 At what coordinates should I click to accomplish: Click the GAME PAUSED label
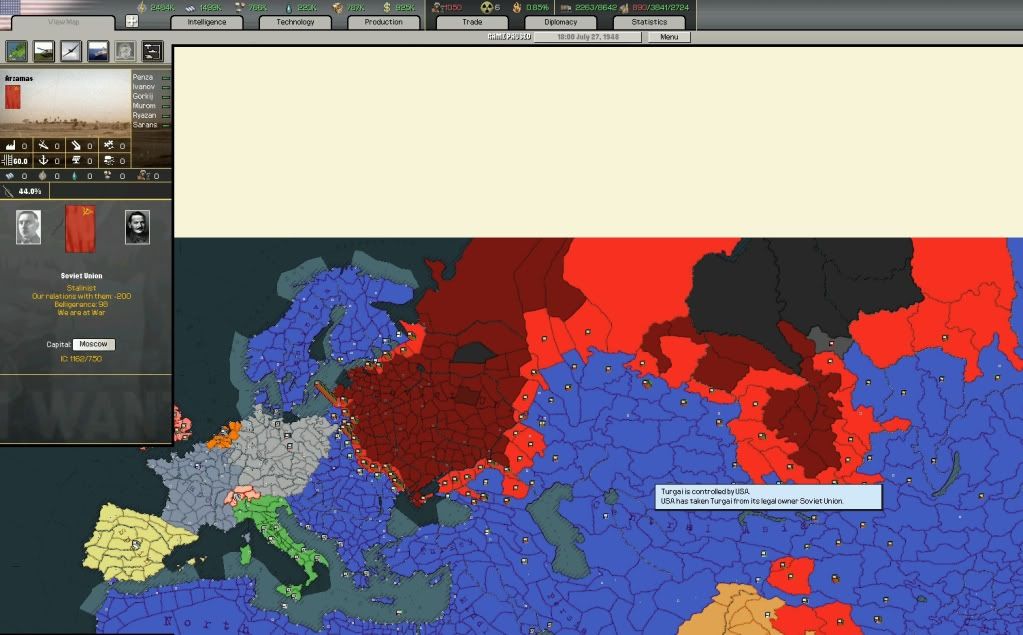click(510, 37)
